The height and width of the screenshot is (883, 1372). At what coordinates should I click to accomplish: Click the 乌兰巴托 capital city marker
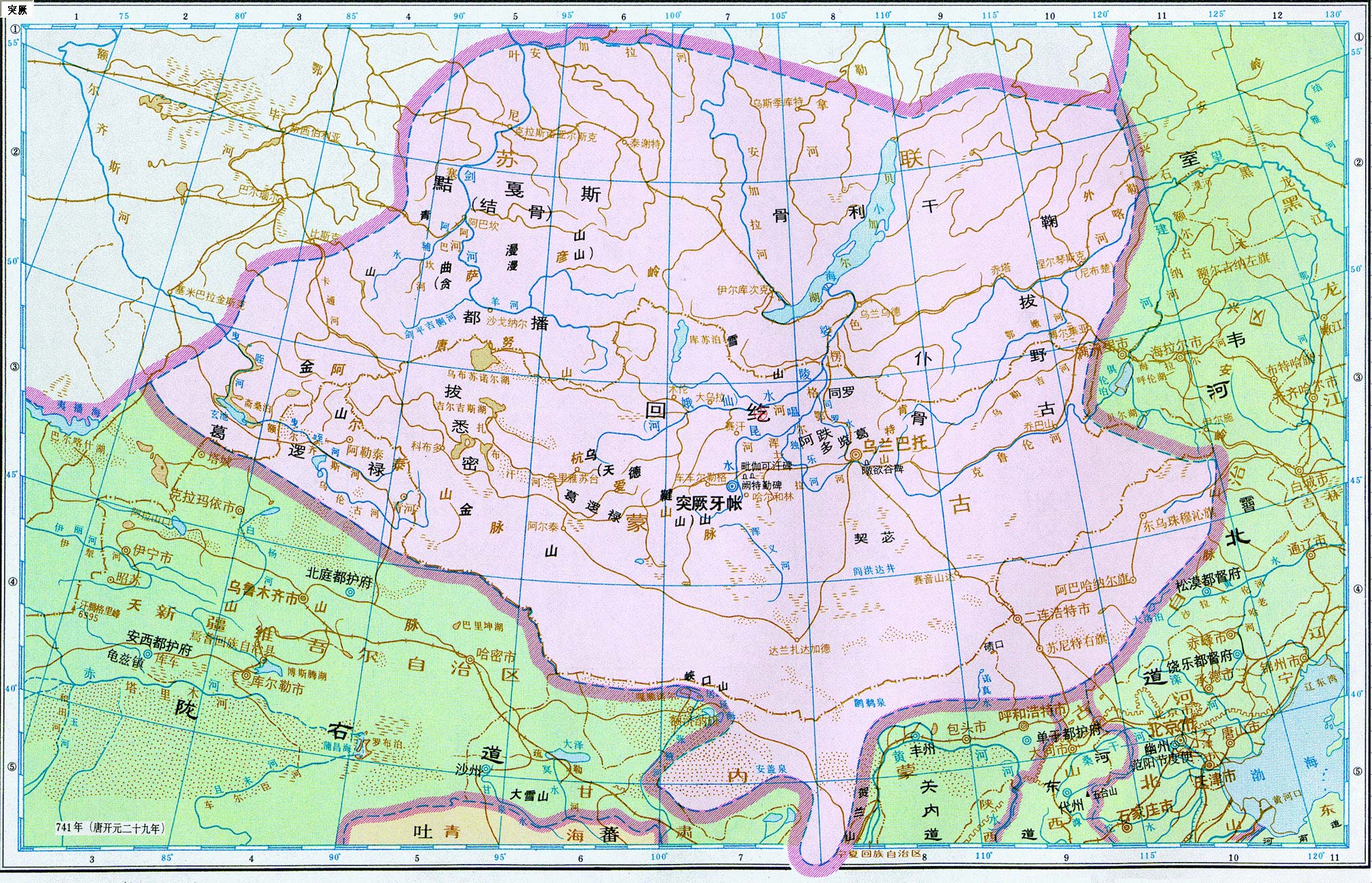(856, 453)
